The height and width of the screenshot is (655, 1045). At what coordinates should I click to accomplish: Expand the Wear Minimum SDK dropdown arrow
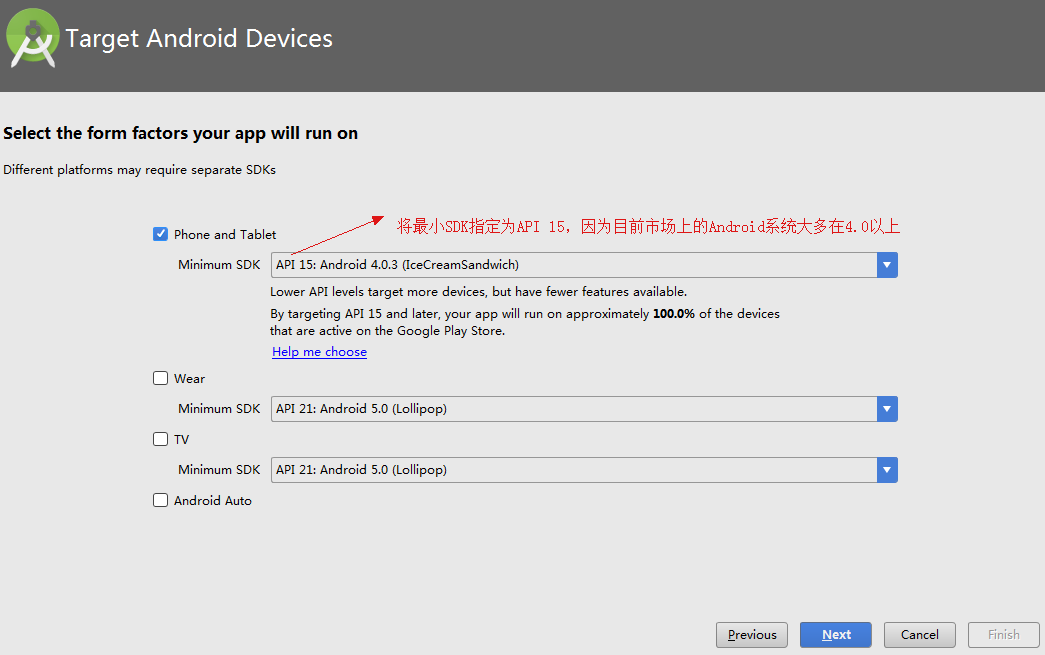(x=887, y=409)
